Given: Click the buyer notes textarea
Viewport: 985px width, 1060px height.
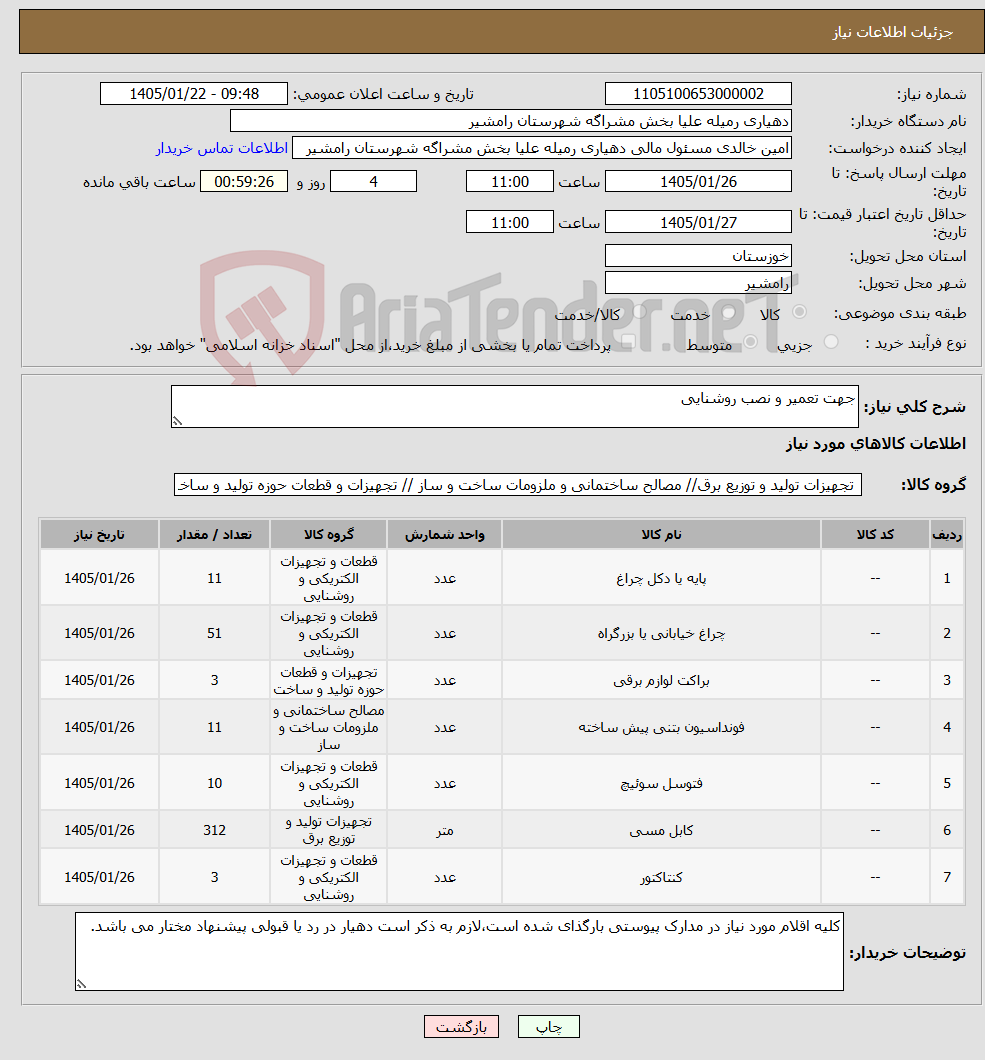Looking at the screenshot, I should pyautogui.click(x=459, y=951).
